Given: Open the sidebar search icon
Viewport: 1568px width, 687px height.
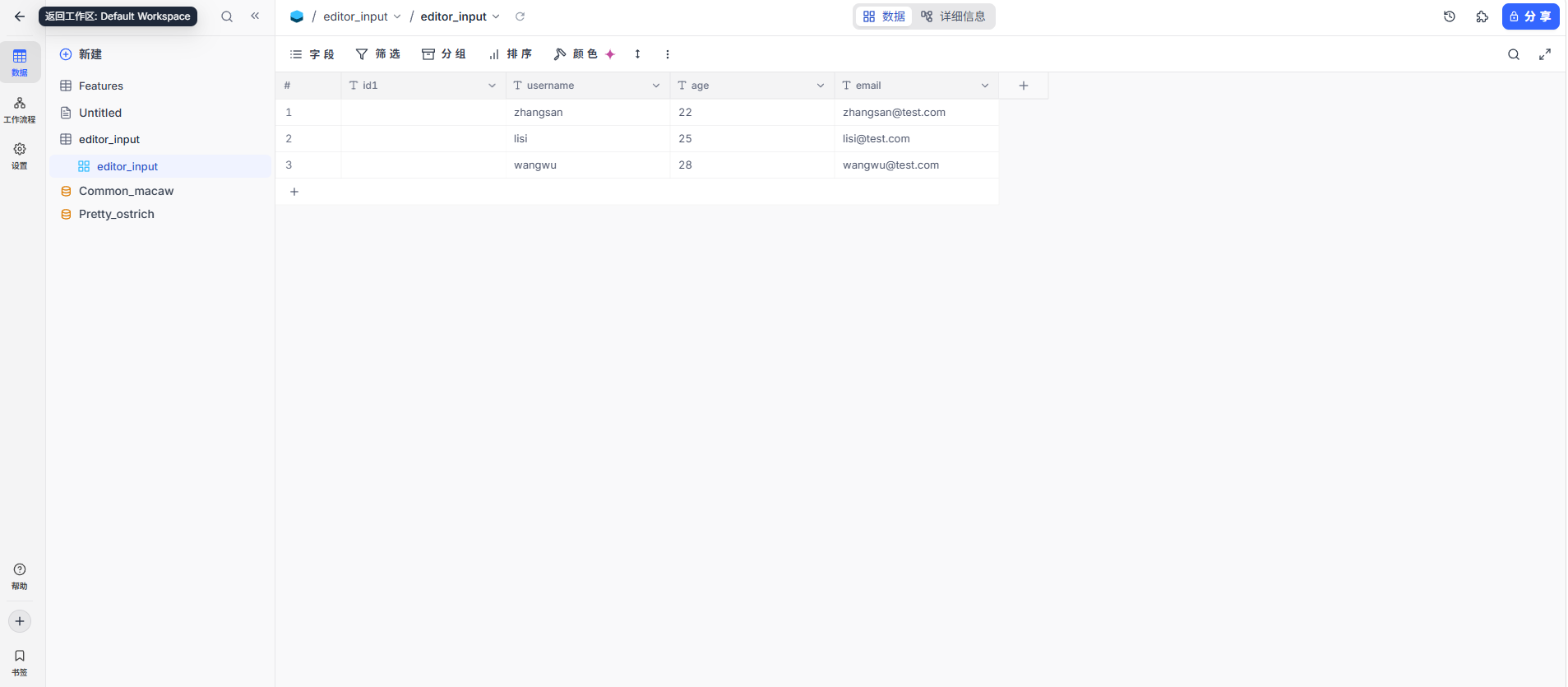Looking at the screenshot, I should pyautogui.click(x=227, y=16).
